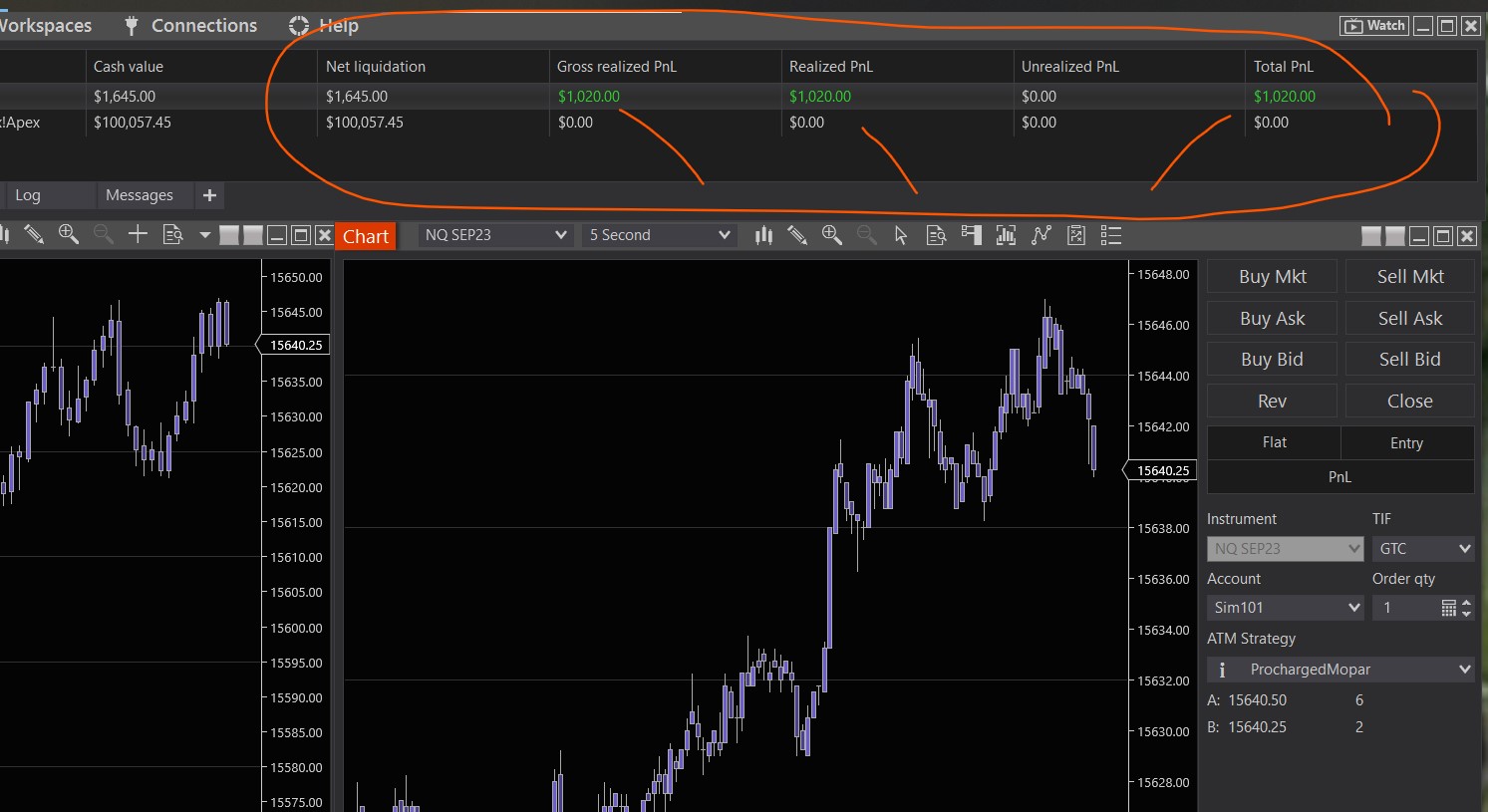The height and width of the screenshot is (812, 1488).
Task: Open the 5 Second interval dropdown
Action: (x=660, y=235)
